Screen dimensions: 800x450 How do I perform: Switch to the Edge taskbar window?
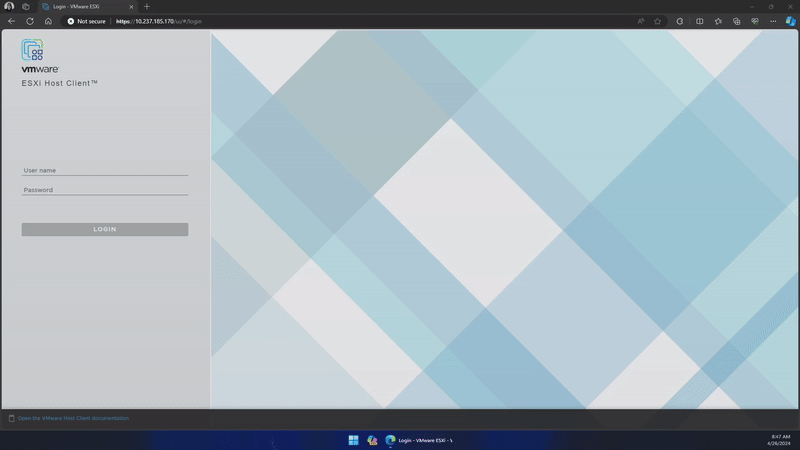coord(419,440)
